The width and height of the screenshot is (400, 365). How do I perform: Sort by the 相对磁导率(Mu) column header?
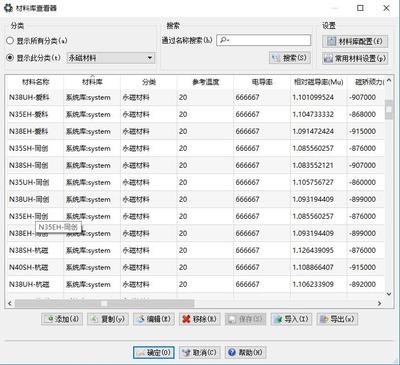[x=318, y=82]
